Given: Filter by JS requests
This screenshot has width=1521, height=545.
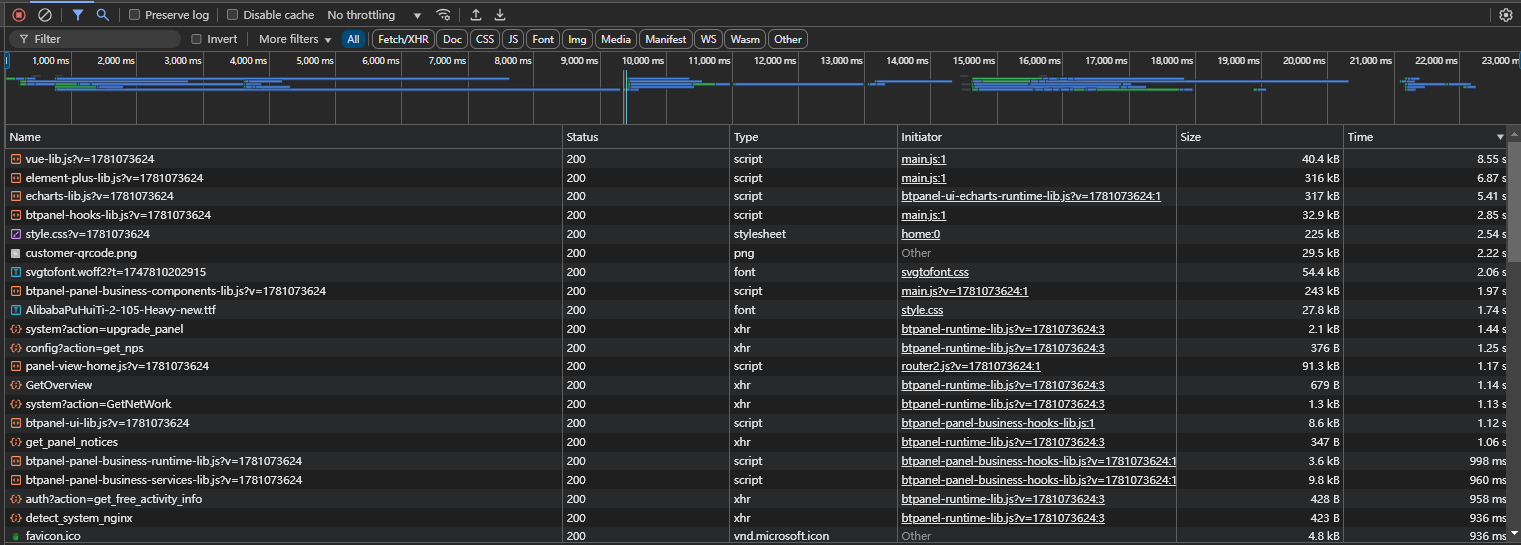Looking at the screenshot, I should tap(513, 39).
